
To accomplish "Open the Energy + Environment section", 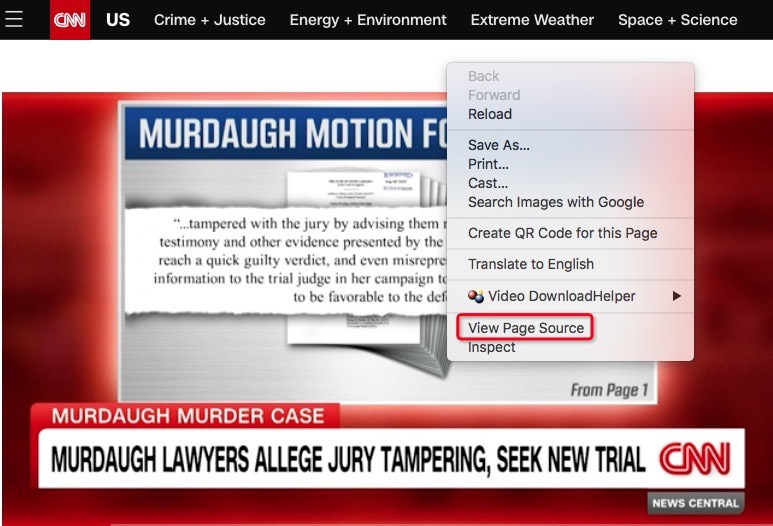I will click(368, 20).
